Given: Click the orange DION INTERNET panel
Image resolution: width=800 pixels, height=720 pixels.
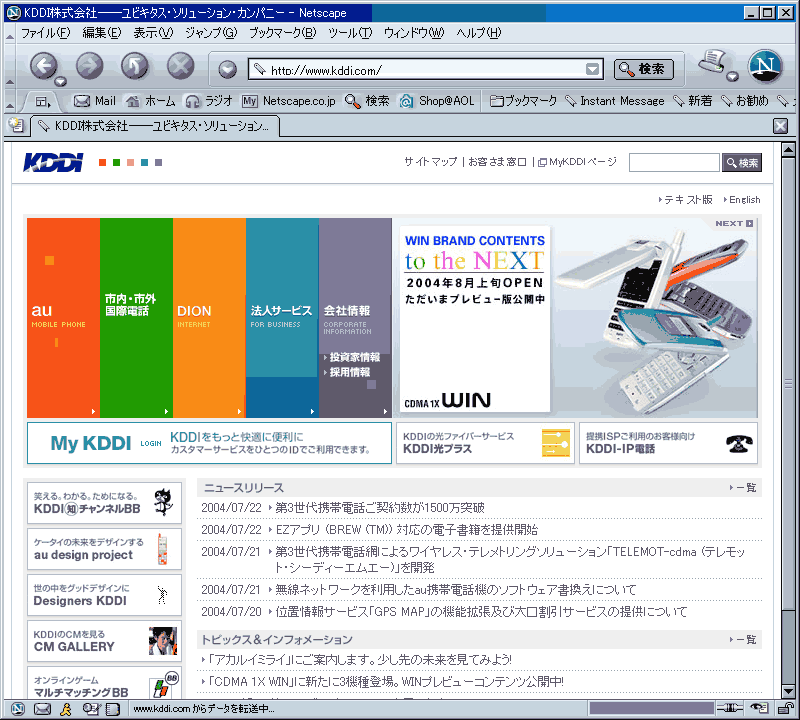Looking at the screenshot, I should 209,318.
